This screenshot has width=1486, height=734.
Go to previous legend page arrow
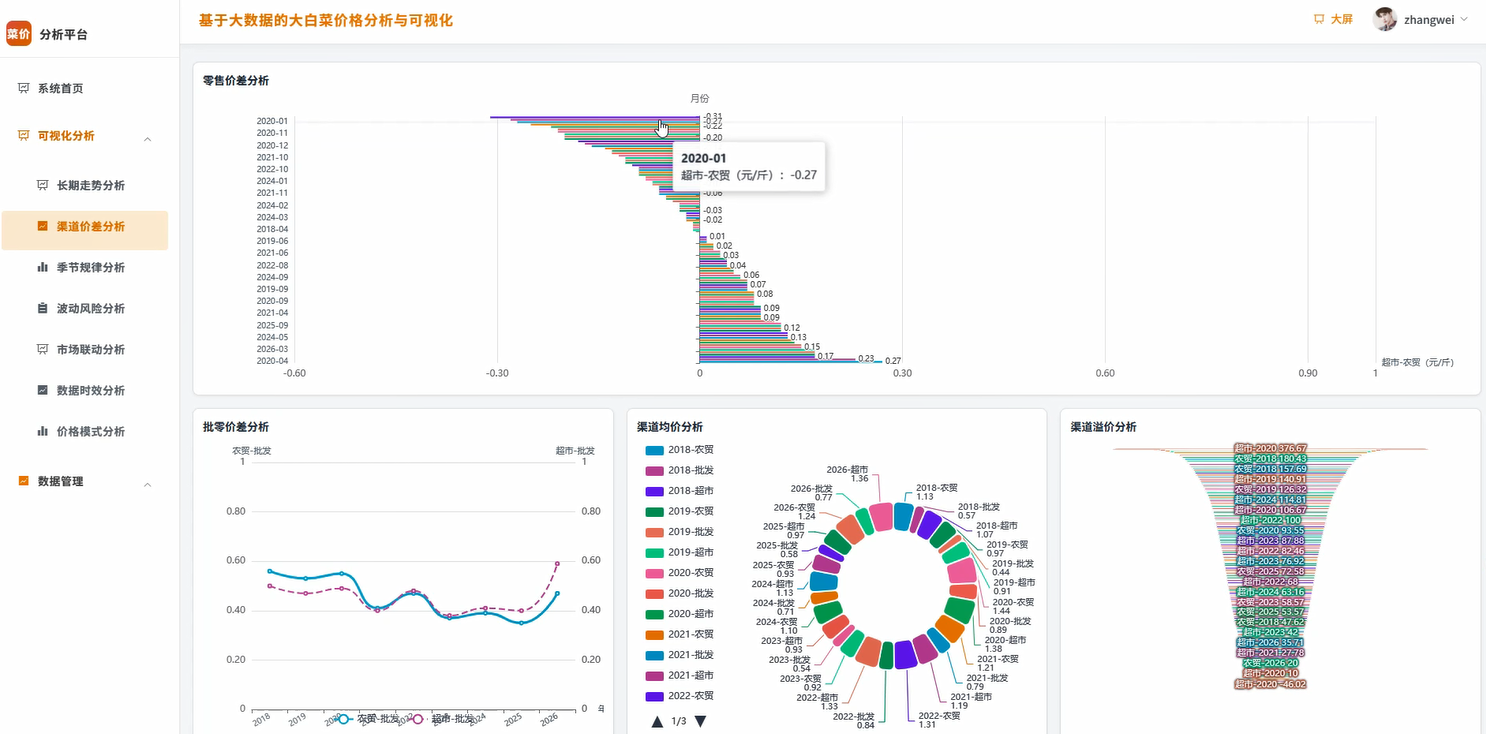(657, 721)
